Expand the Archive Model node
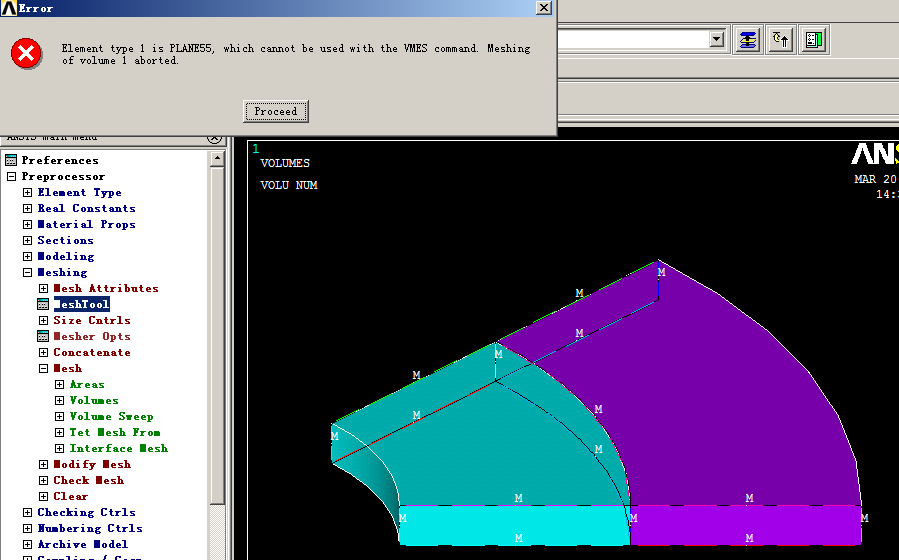The width and height of the screenshot is (899, 560). [x=27, y=545]
